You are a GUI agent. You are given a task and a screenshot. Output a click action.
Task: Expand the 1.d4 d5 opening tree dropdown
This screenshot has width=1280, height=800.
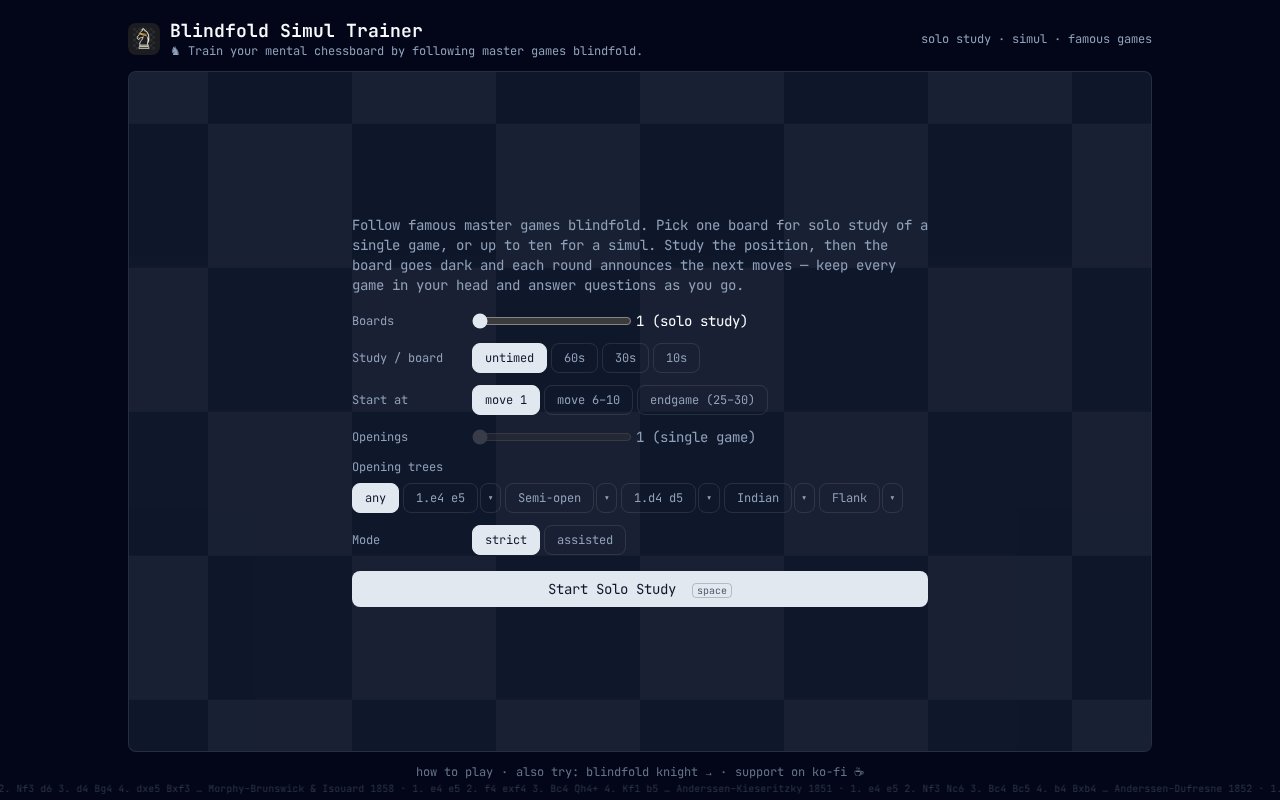pyautogui.click(x=709, y=498)
